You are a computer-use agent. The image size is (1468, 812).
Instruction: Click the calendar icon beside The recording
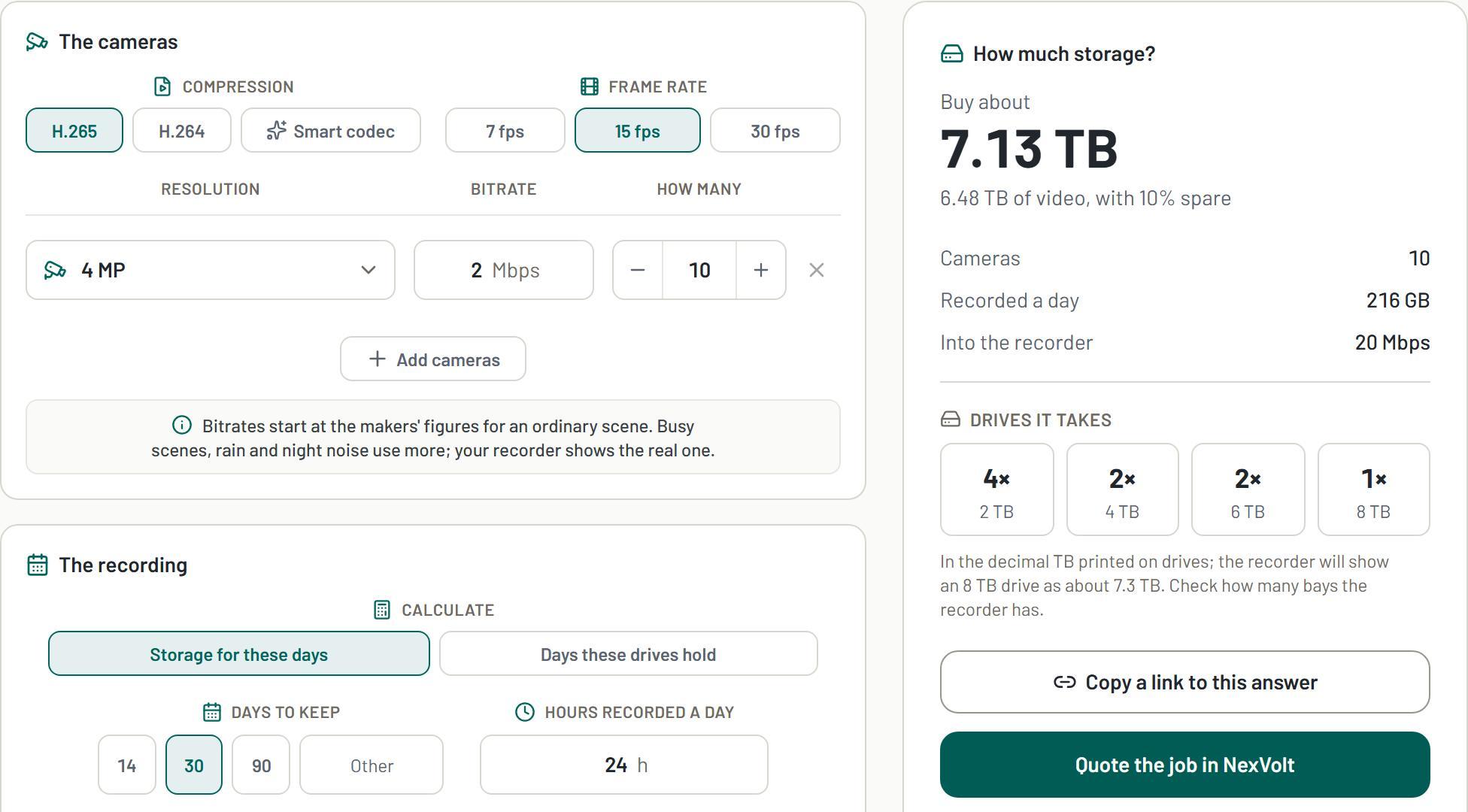click(37, 565)
